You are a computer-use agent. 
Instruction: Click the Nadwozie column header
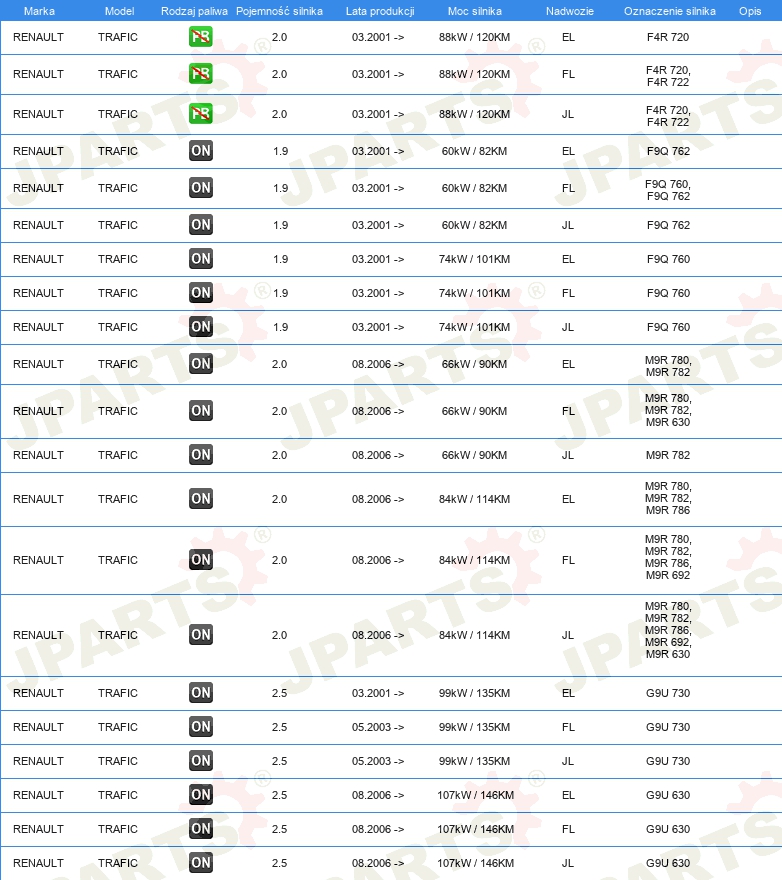pyautogui.click(x=570, y=11)
